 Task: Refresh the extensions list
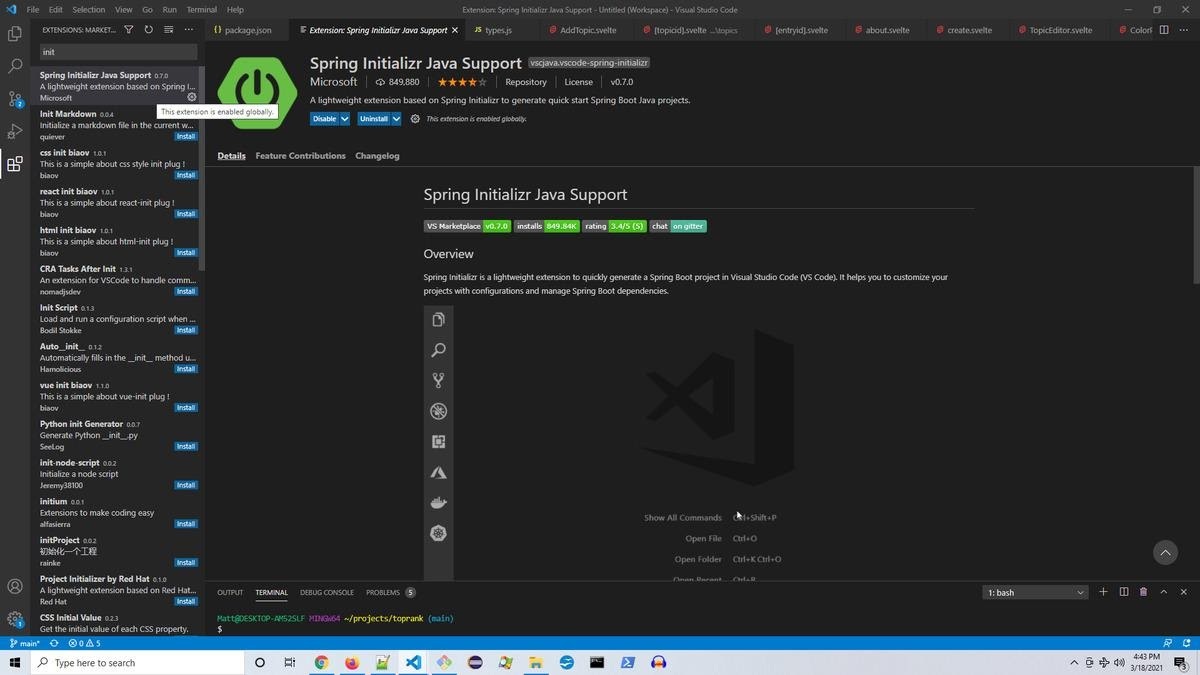point(148,31)
